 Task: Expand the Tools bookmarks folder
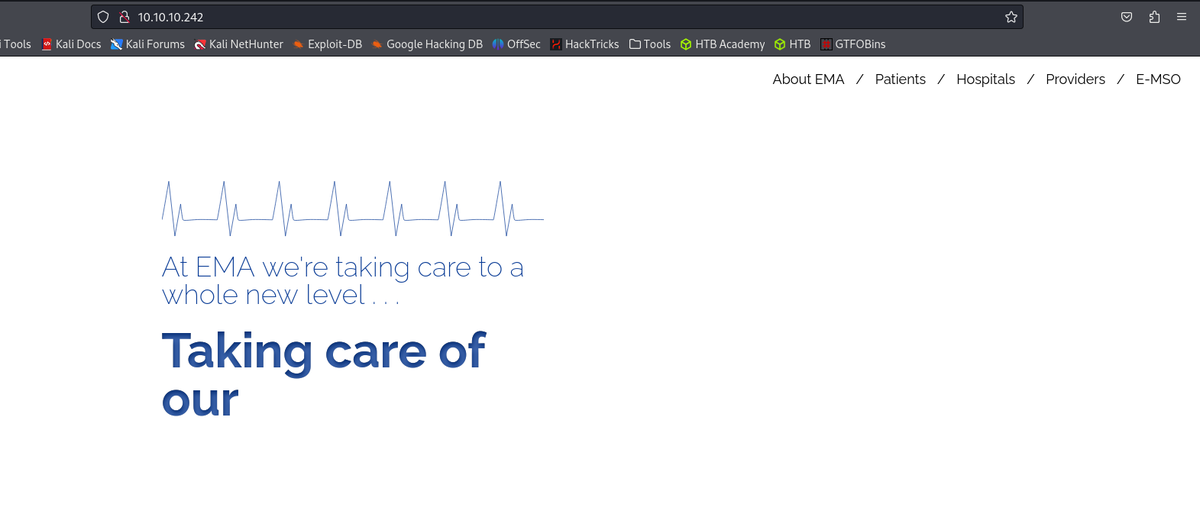[x=650, y=44]
